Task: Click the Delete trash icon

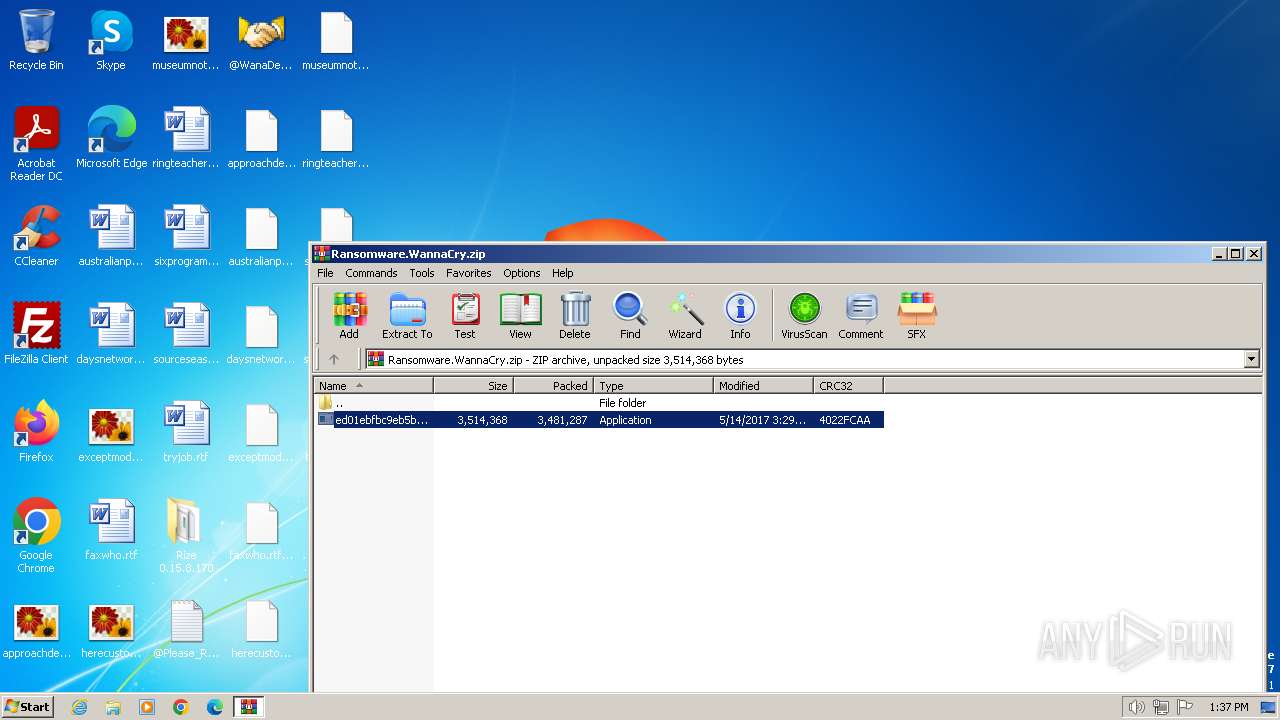Action: click(x=575, y=316)
